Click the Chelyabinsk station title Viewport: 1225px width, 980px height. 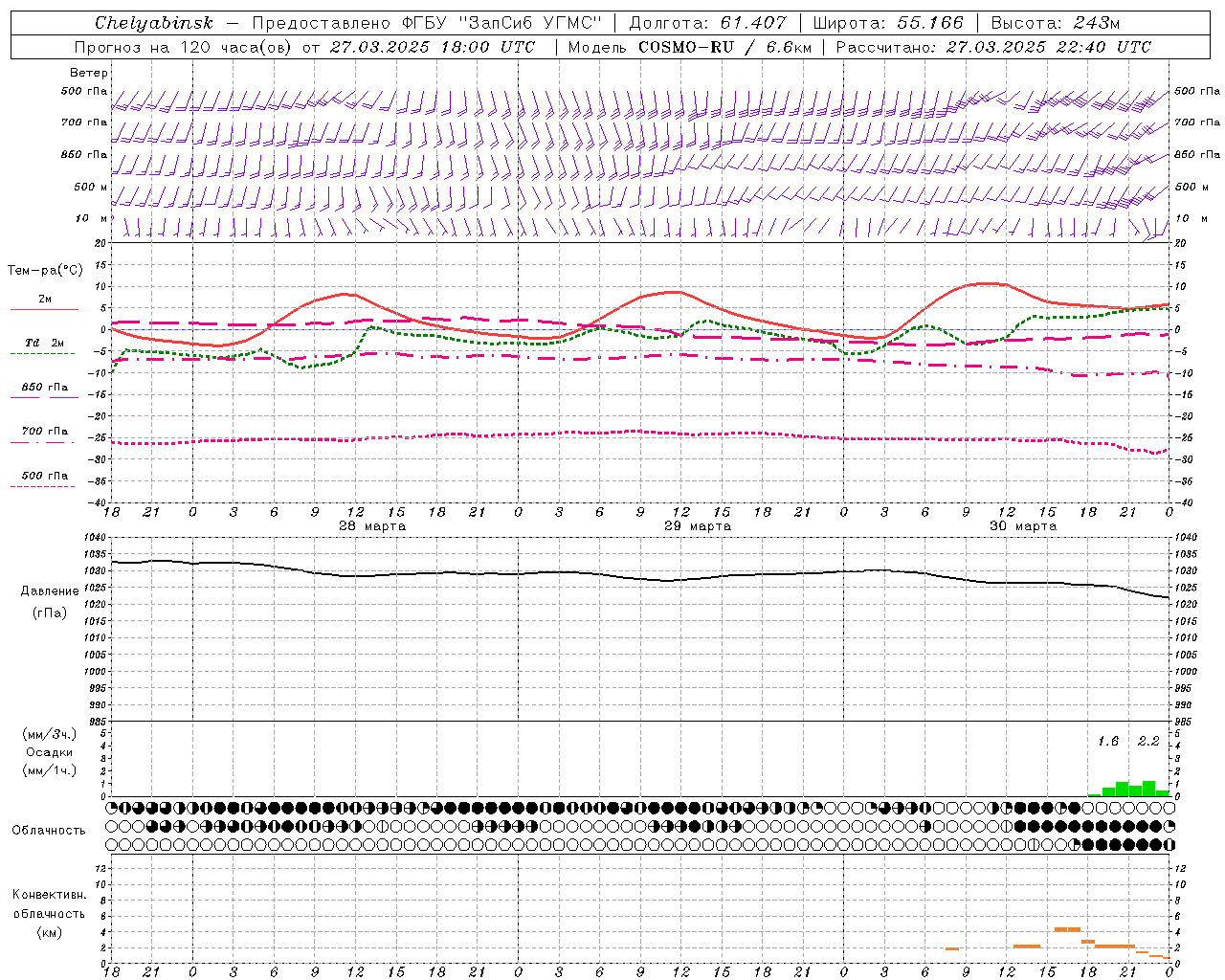154,22
